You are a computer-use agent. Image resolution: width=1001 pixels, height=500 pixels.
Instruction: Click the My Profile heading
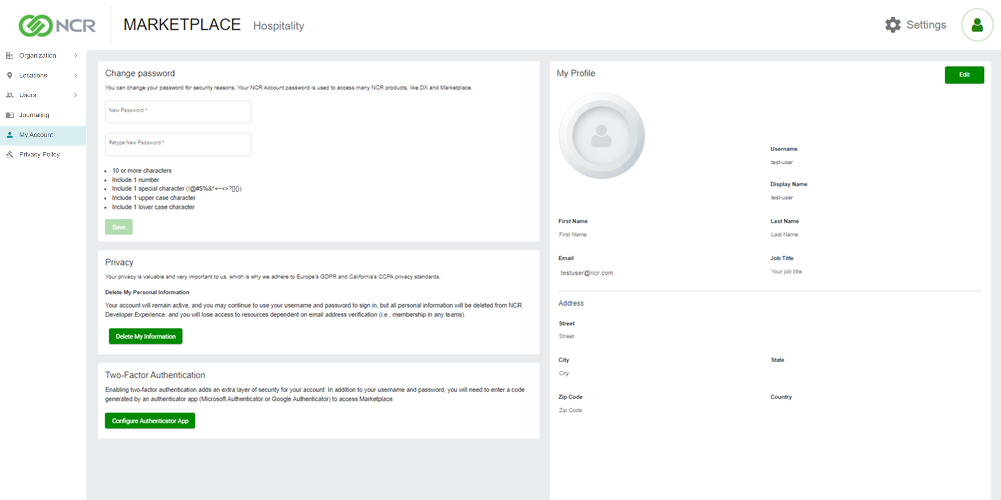576,73
